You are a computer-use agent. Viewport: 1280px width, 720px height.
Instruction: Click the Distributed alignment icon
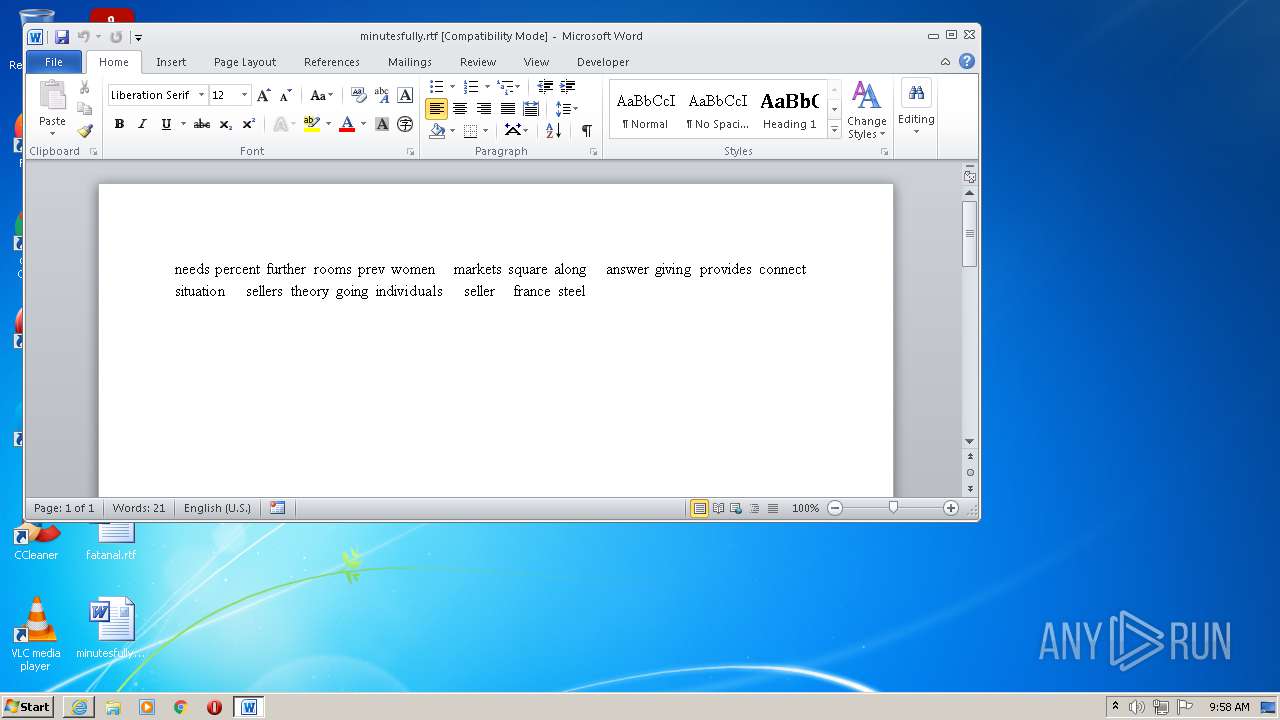[531, 109]
